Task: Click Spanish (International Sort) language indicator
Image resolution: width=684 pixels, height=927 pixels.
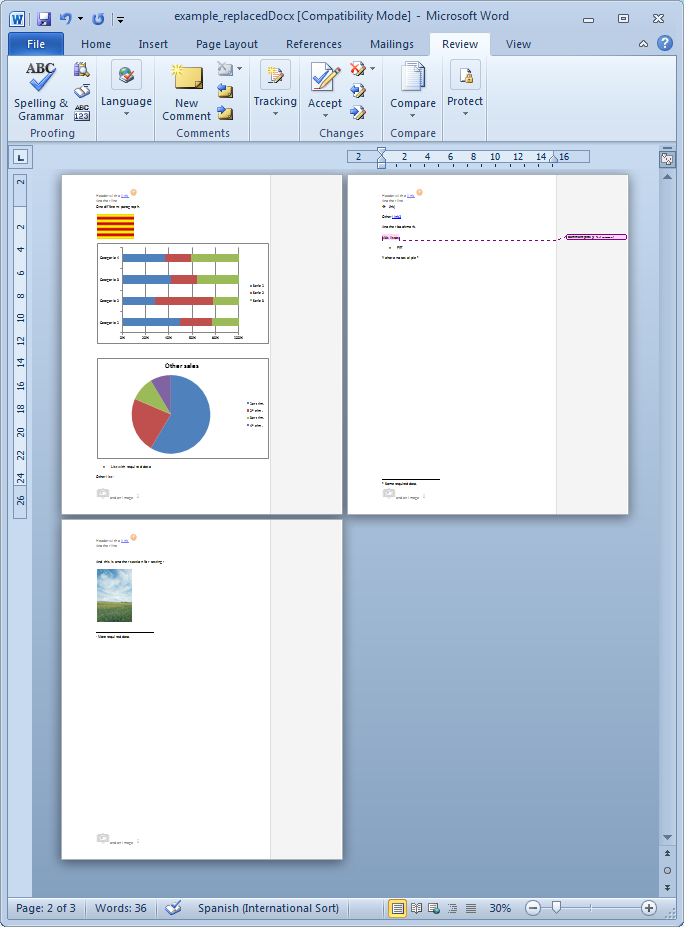Action: 268,908
